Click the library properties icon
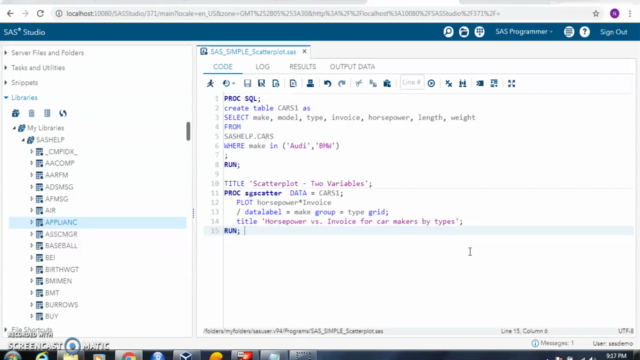Viewport: 640px width, 360px height. tap(47, 113)
